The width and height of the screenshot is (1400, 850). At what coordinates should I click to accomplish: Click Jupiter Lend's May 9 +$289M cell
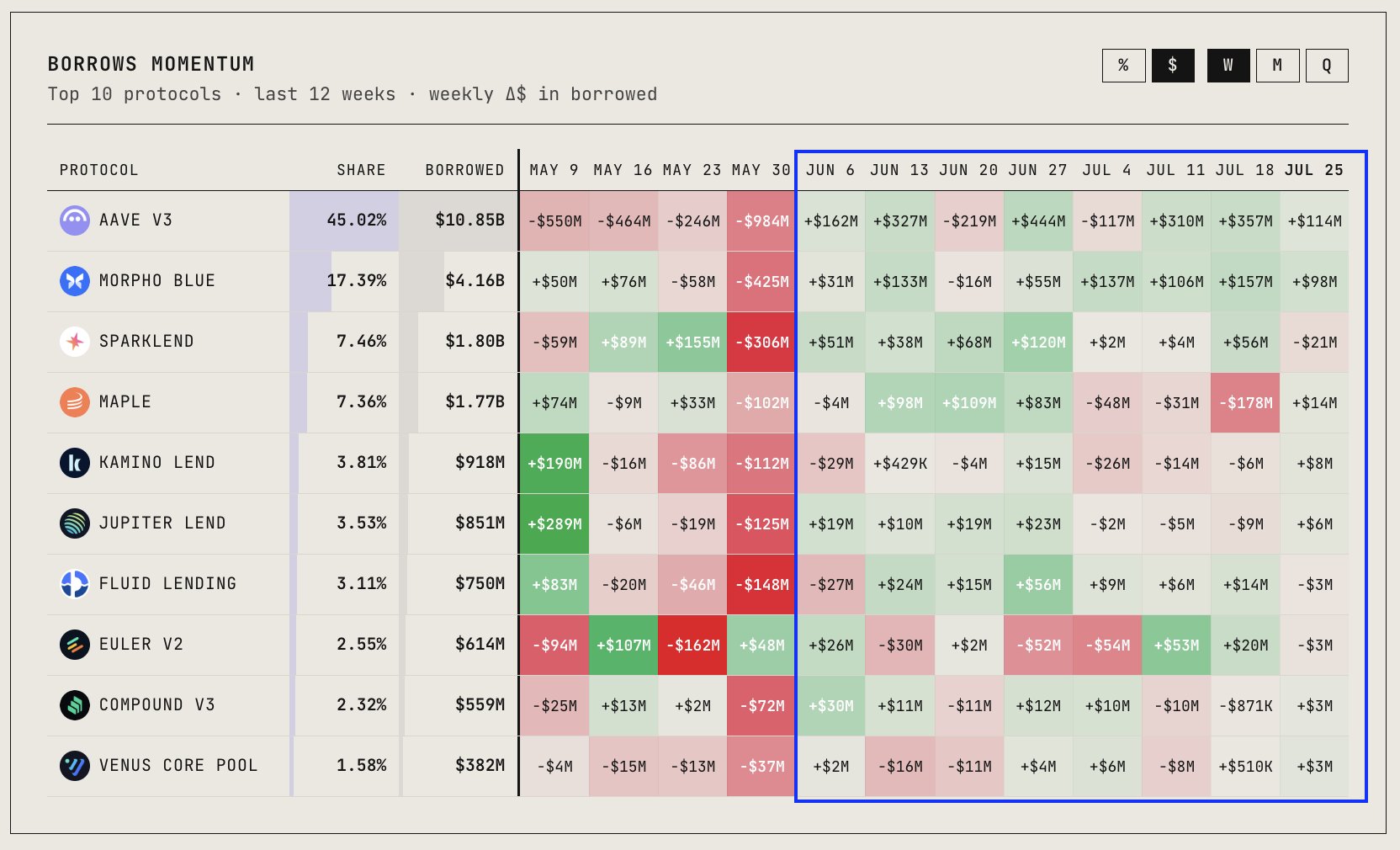554,524
